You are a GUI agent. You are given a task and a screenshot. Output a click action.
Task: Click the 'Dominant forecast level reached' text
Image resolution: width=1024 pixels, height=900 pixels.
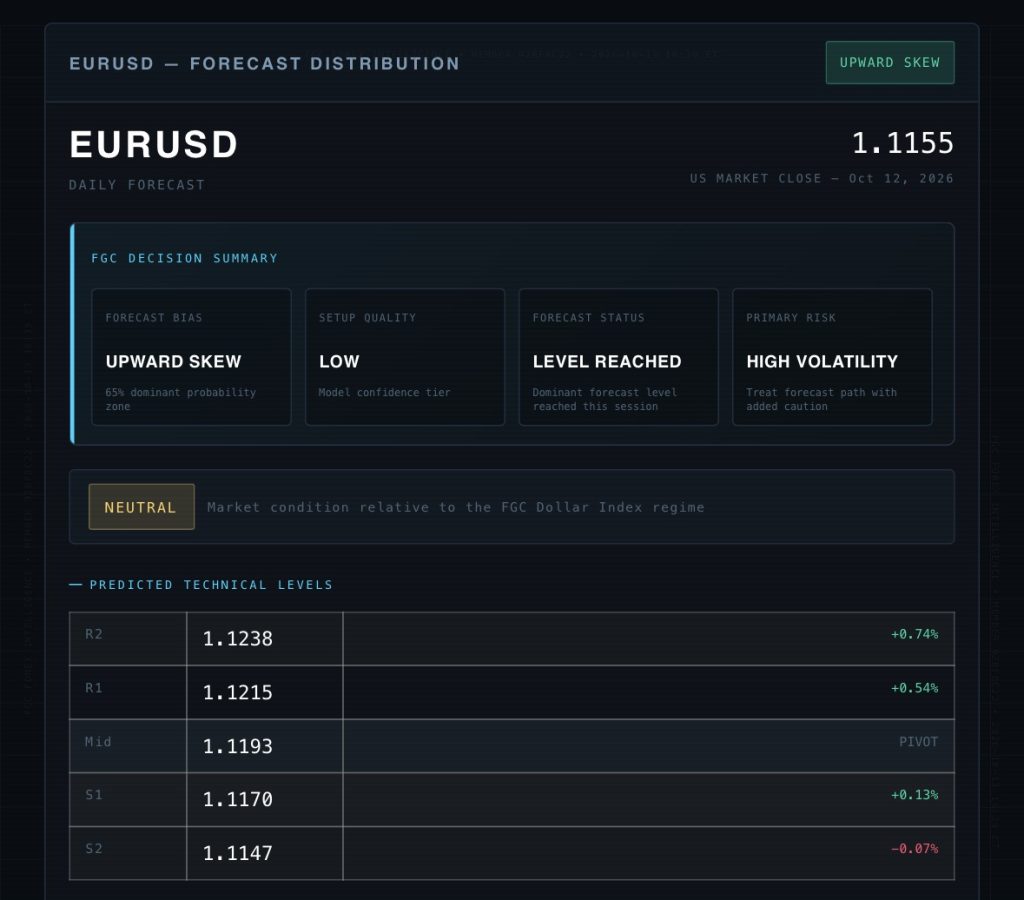tap(605, 399)
